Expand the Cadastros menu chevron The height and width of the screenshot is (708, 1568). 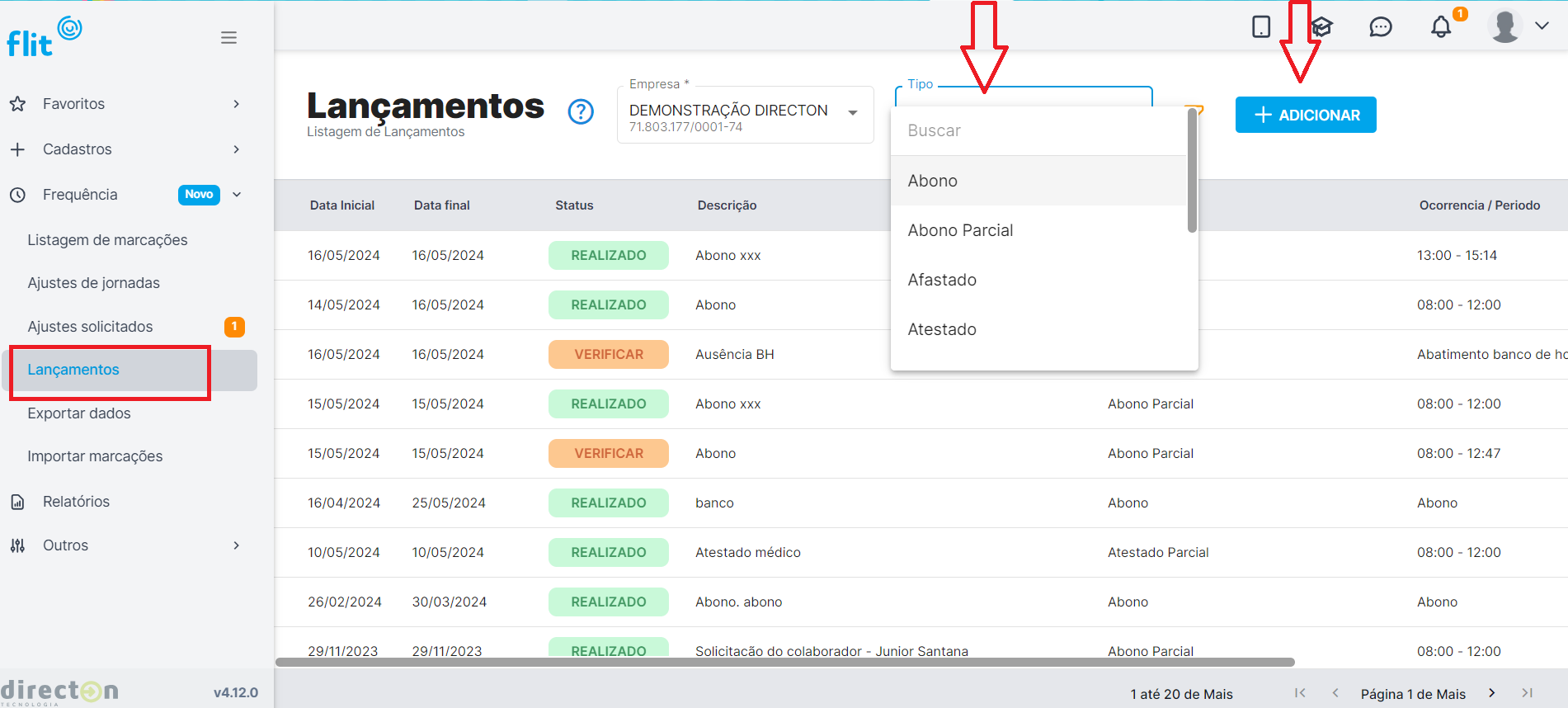click(x=237, y=149)
